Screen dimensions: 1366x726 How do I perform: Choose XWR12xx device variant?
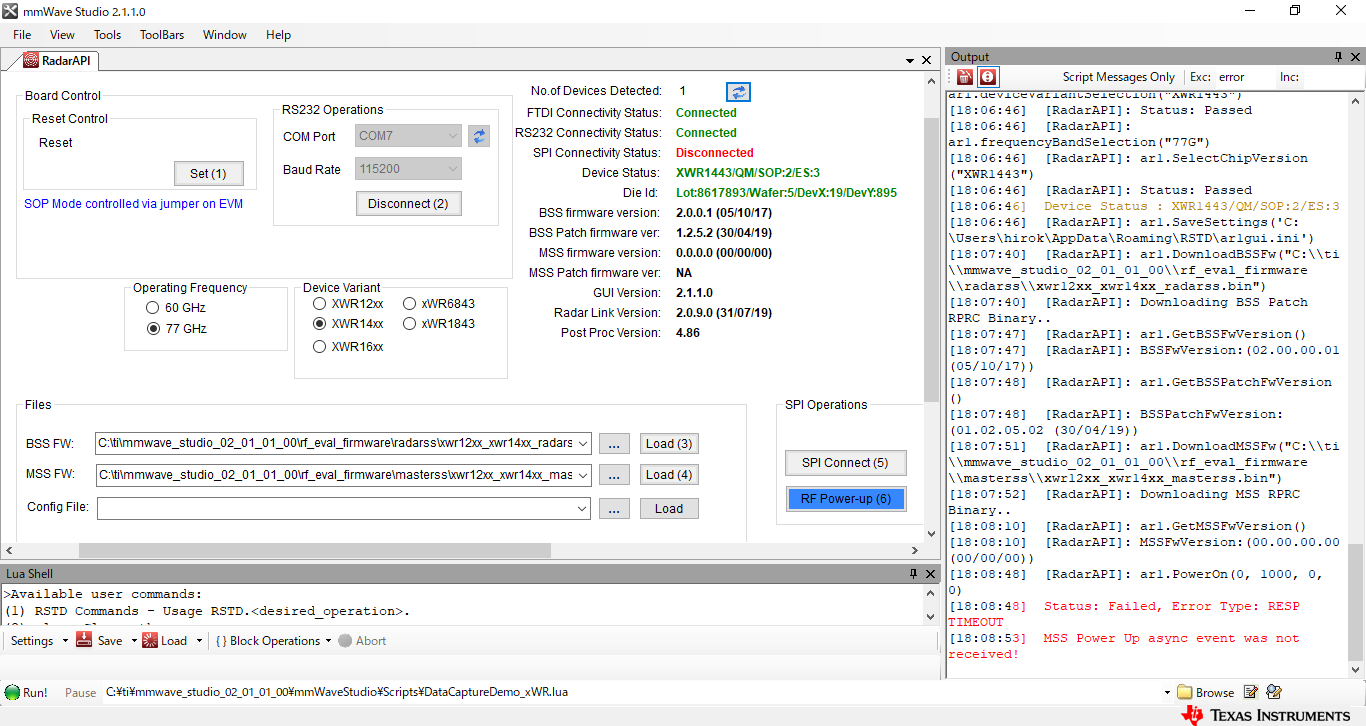tap(319, 303)
